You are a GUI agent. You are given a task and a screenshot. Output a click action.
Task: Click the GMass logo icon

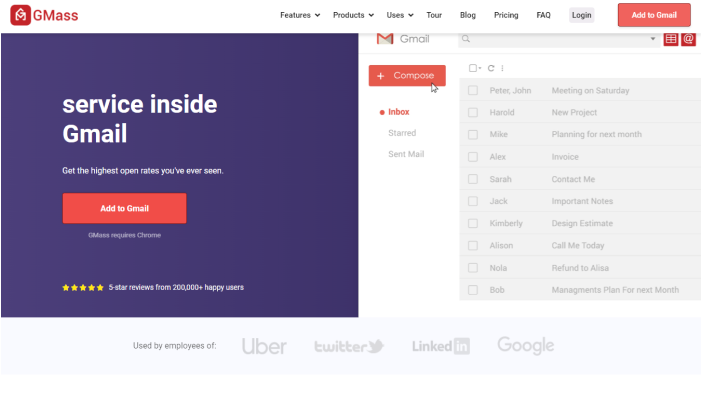[21, 15]
